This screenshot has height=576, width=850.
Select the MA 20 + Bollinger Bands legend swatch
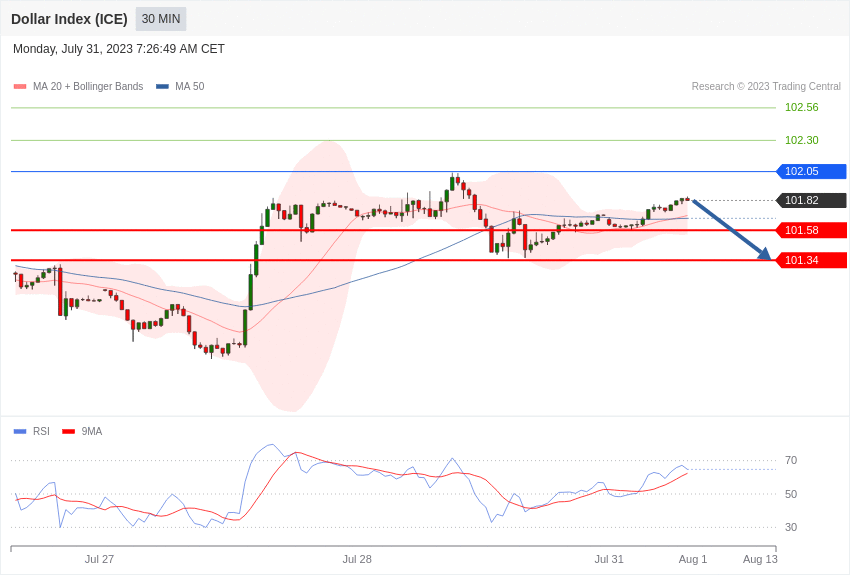click(20, 87)
